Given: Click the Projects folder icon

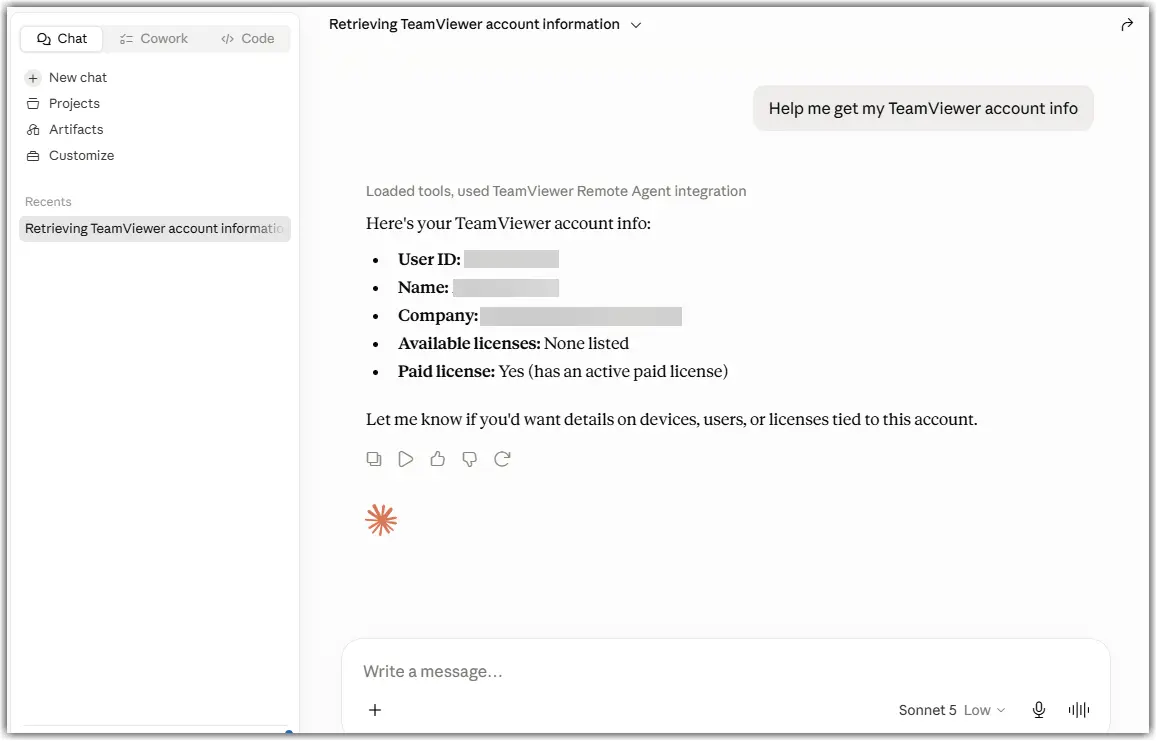Looking at the screenshot, I should click(32, 103).
